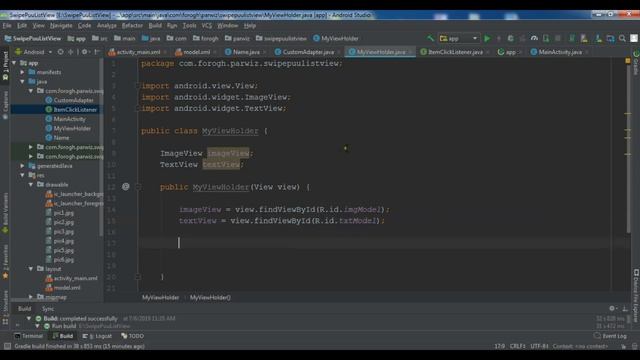This screenshot has height=360, width=640.
Task: Open the Refactor menu
Action: point(132,25)
